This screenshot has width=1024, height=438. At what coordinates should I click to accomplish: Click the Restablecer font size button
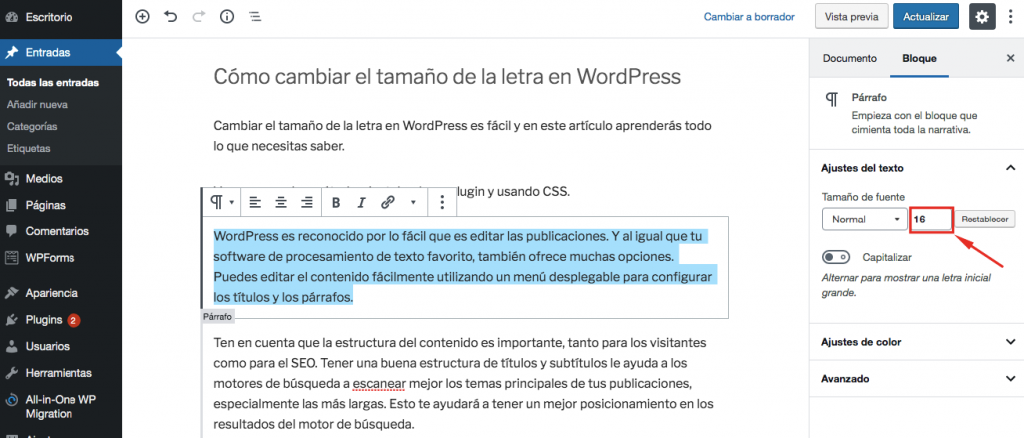(986, 219)
